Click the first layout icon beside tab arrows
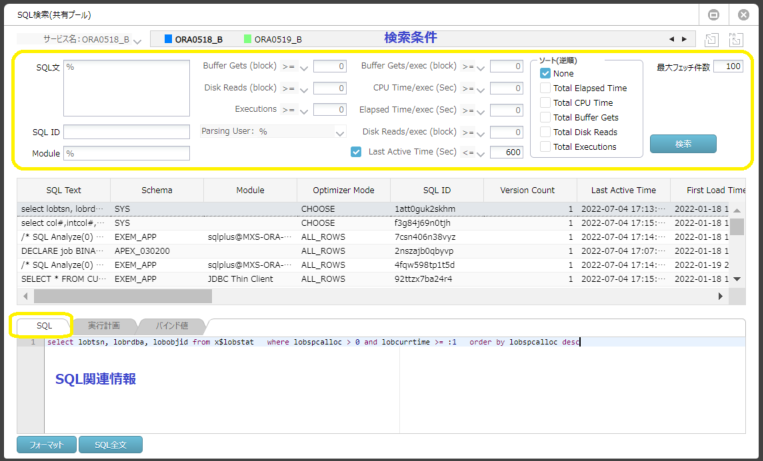The image size is (763, 461). [711, 39]
